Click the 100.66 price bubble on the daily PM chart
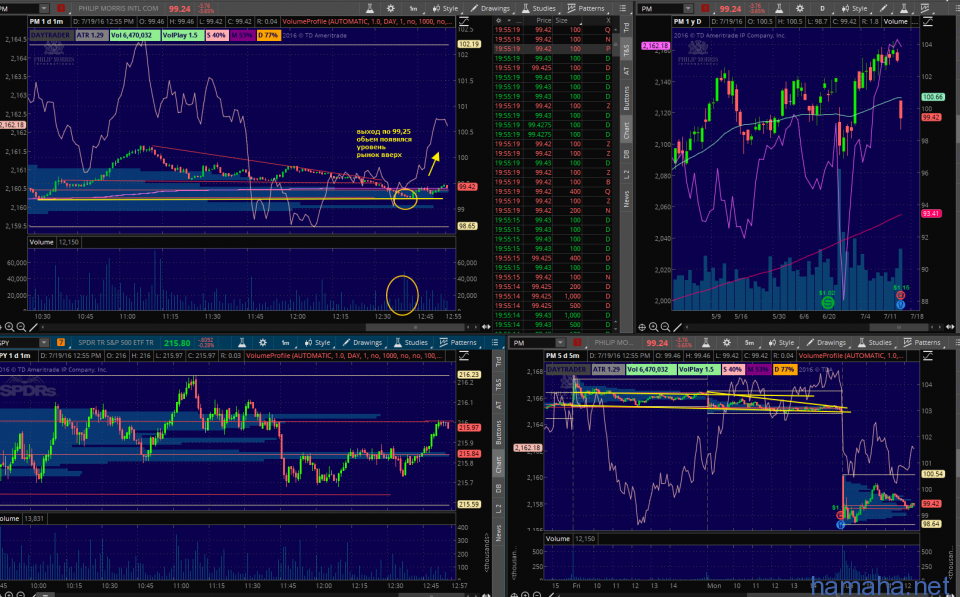960x597 pixels. click(932, 97)
